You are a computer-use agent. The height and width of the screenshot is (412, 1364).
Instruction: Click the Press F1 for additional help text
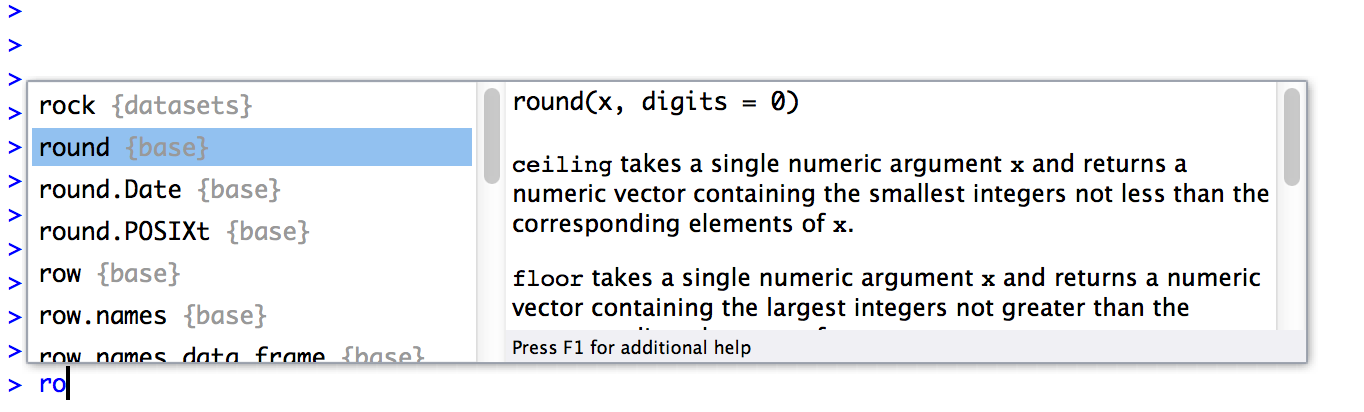pos(631,348)
